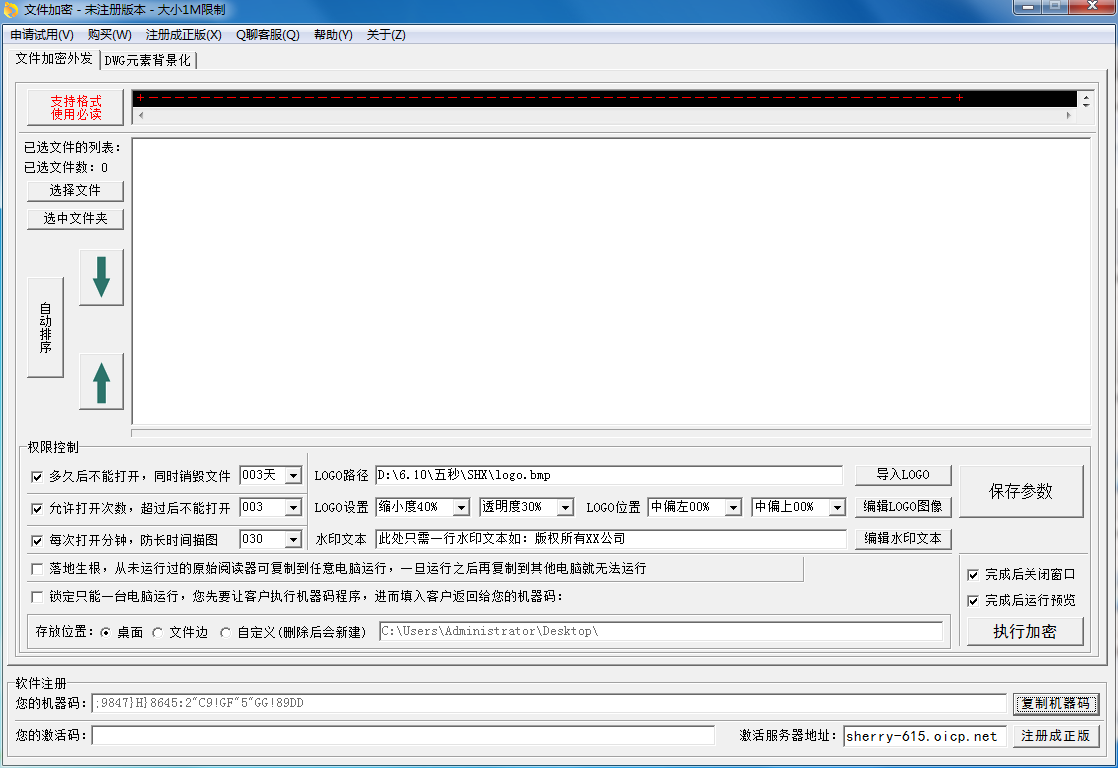Switch to DWG元素背景化 tab
The width and height of the screenshot is (1118, 768).
click(148, 61)
